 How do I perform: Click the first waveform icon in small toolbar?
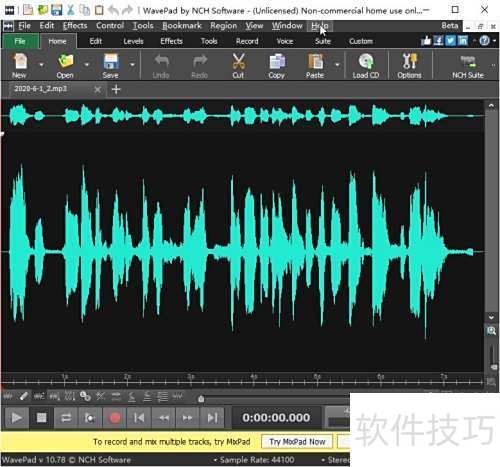point(8,396)
